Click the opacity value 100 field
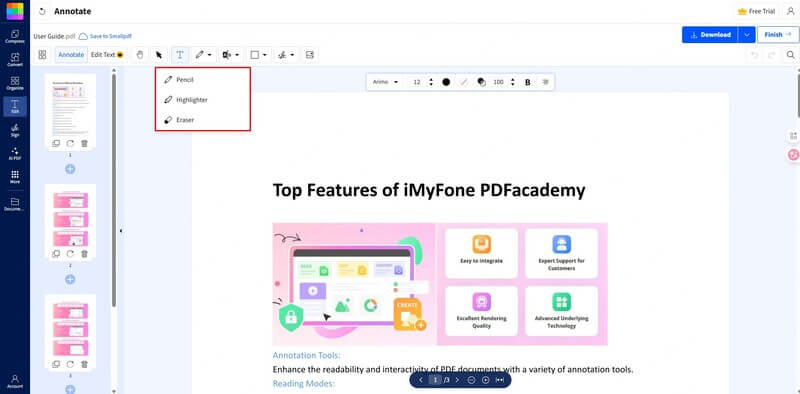800x394 pixels. click(498, 82)
